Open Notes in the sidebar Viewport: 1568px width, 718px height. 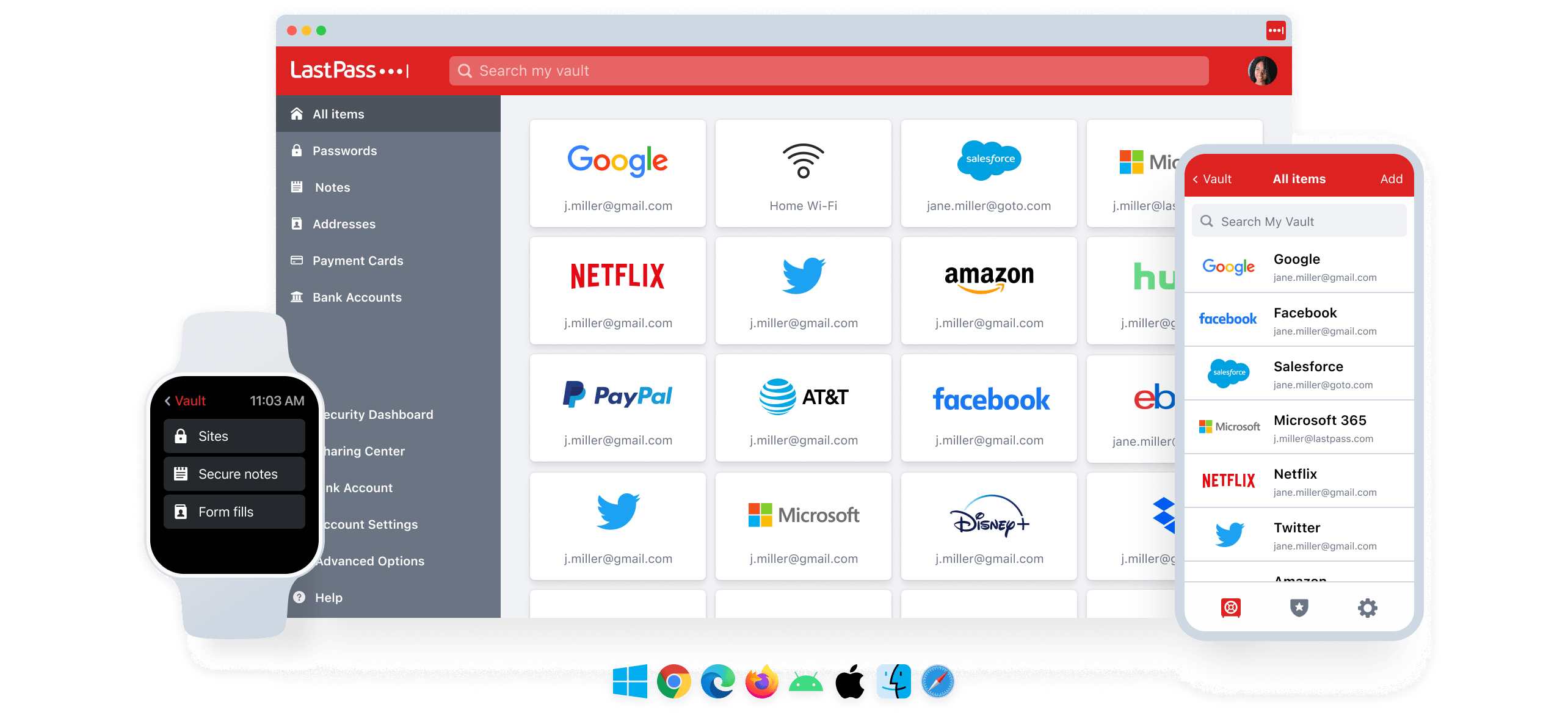[388, 187]
